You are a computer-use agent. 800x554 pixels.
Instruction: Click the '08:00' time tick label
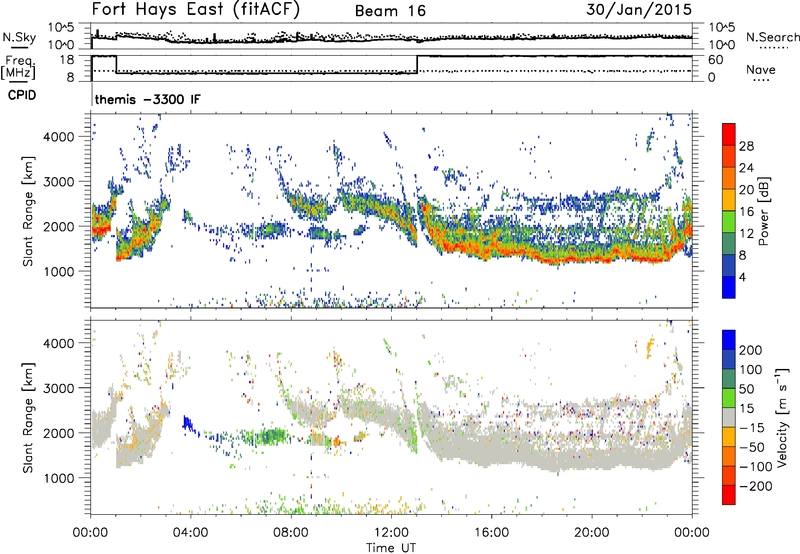coord(291,533)
